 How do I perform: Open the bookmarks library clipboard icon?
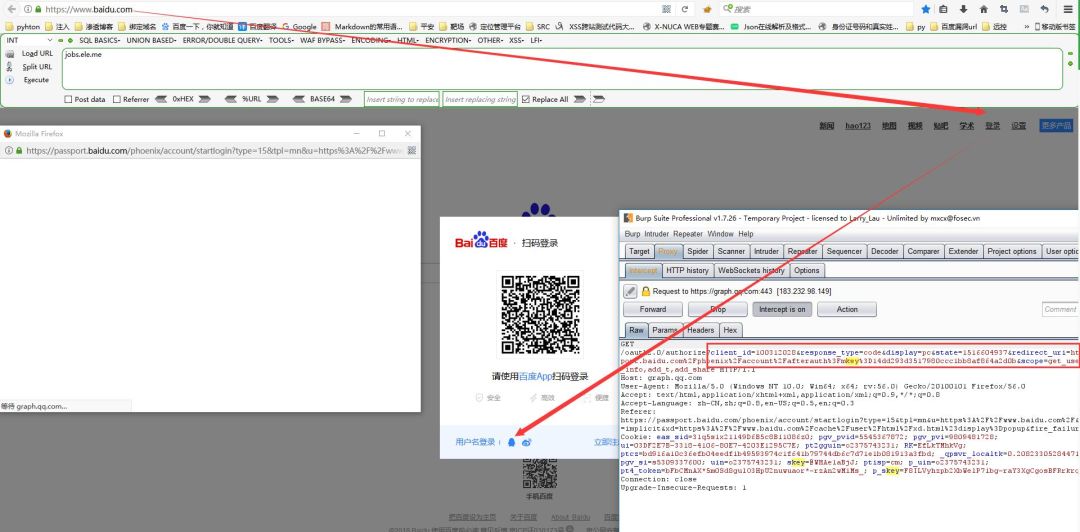(x=944, y=10)
